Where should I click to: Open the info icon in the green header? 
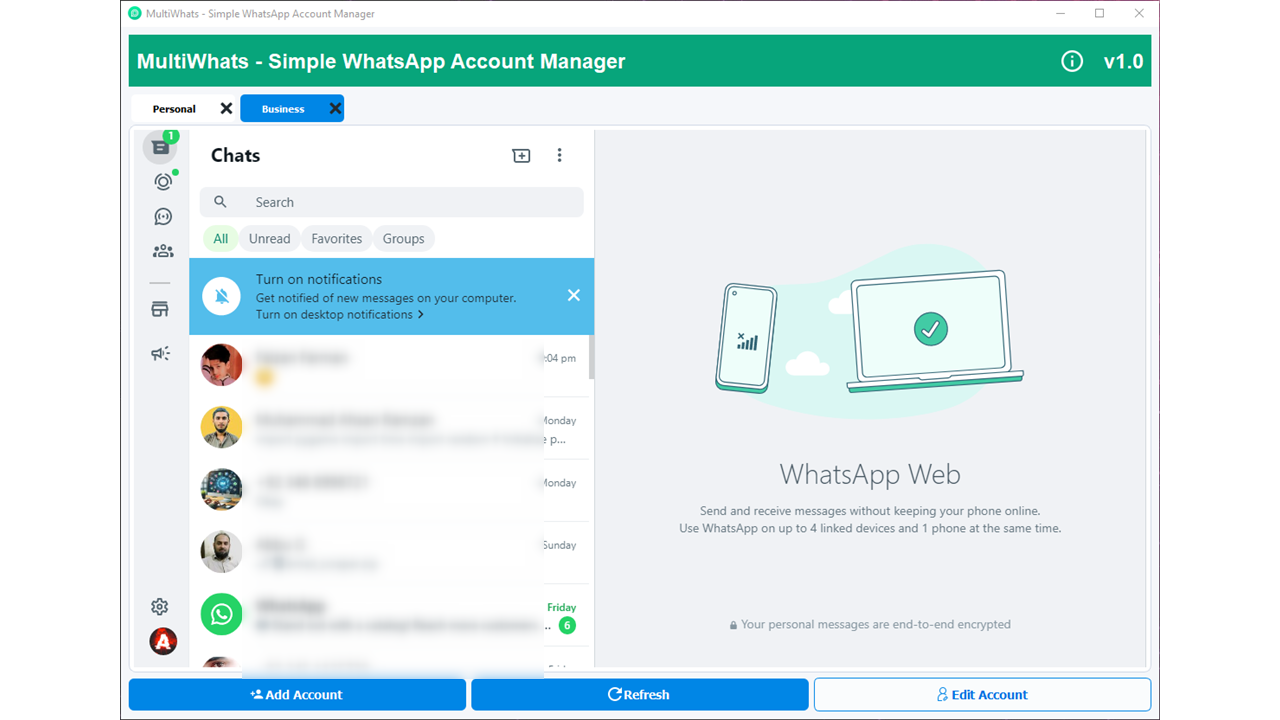[1072, 61]
